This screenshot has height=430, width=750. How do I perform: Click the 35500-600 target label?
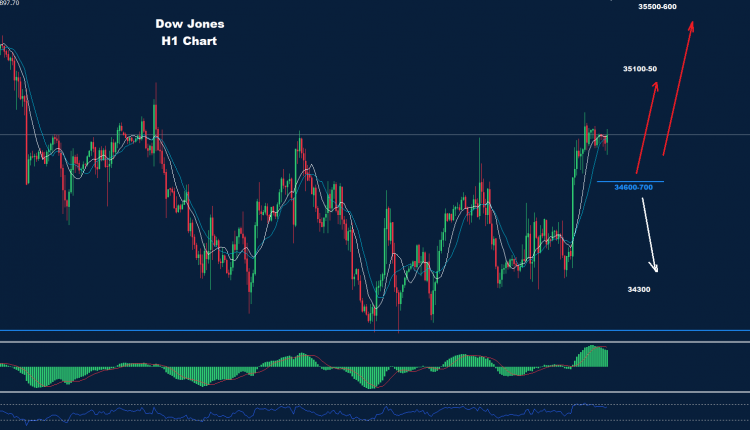pyautogui.click(x=657, y=7)
